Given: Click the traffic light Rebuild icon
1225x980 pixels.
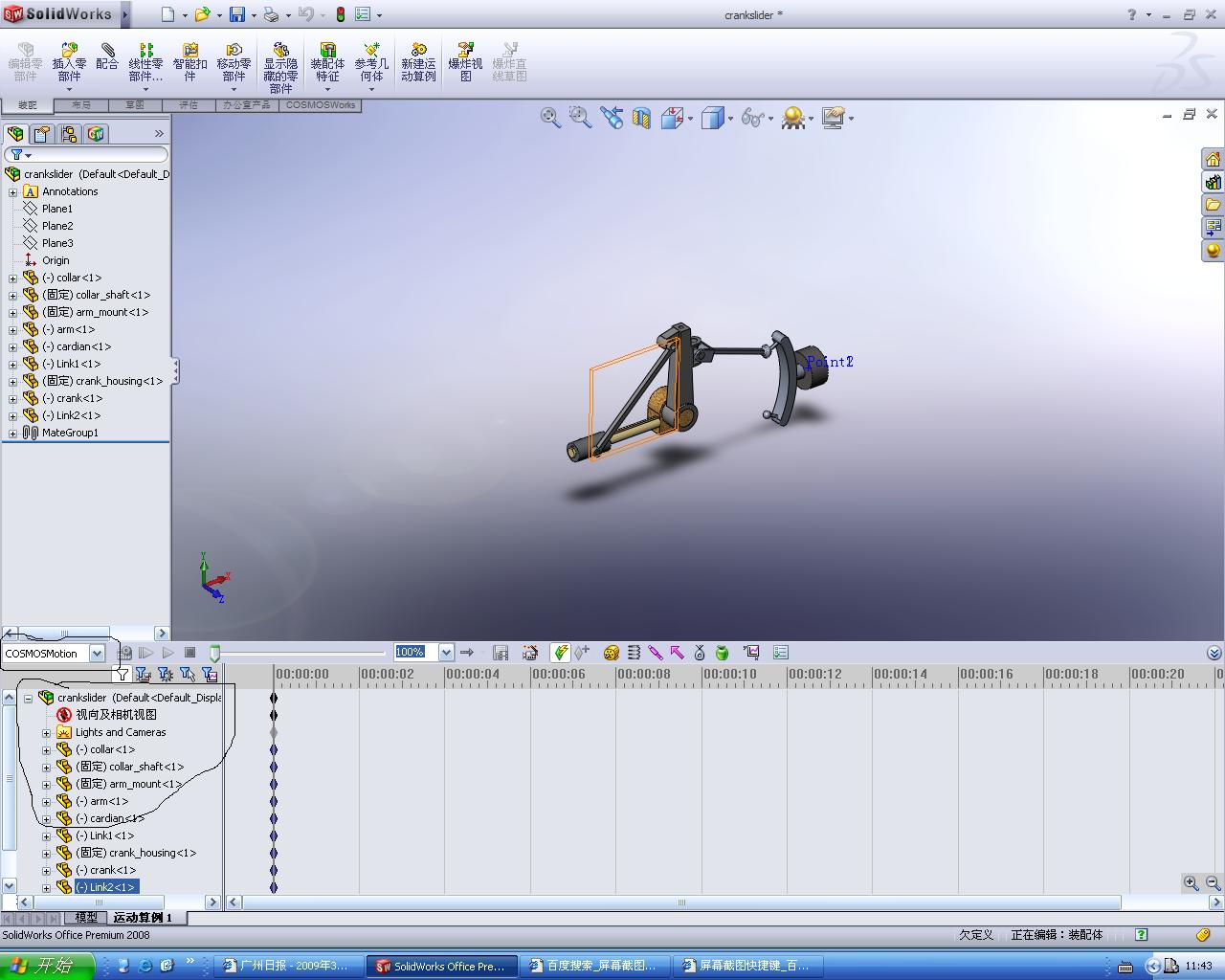Looking at the screenshot, I should [340, 14].
